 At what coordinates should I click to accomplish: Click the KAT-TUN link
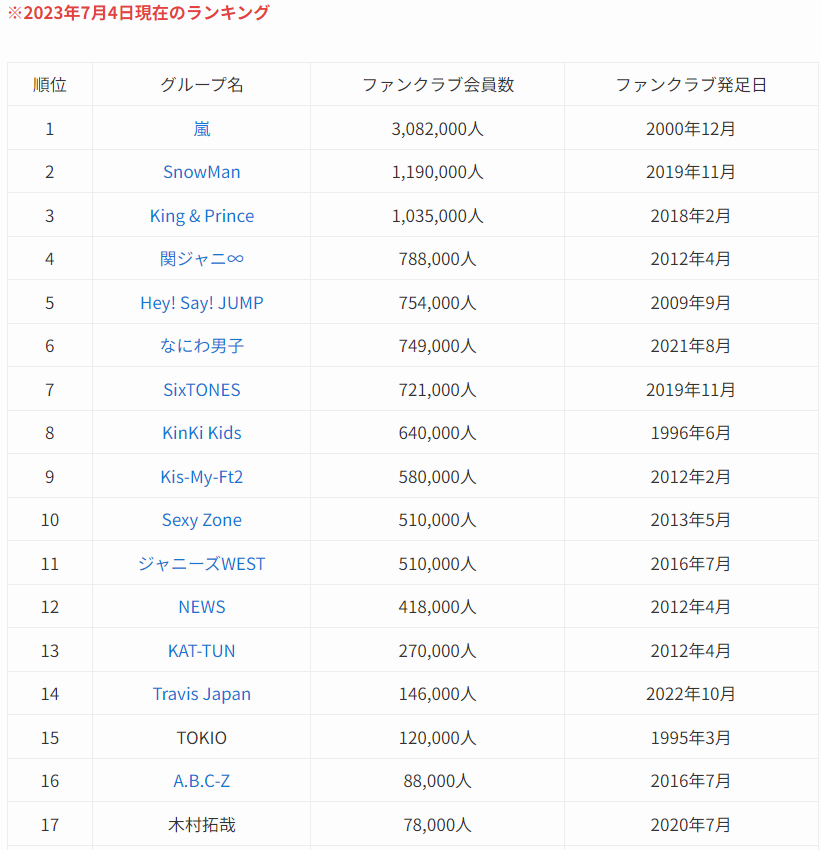(x=201, y=651)
